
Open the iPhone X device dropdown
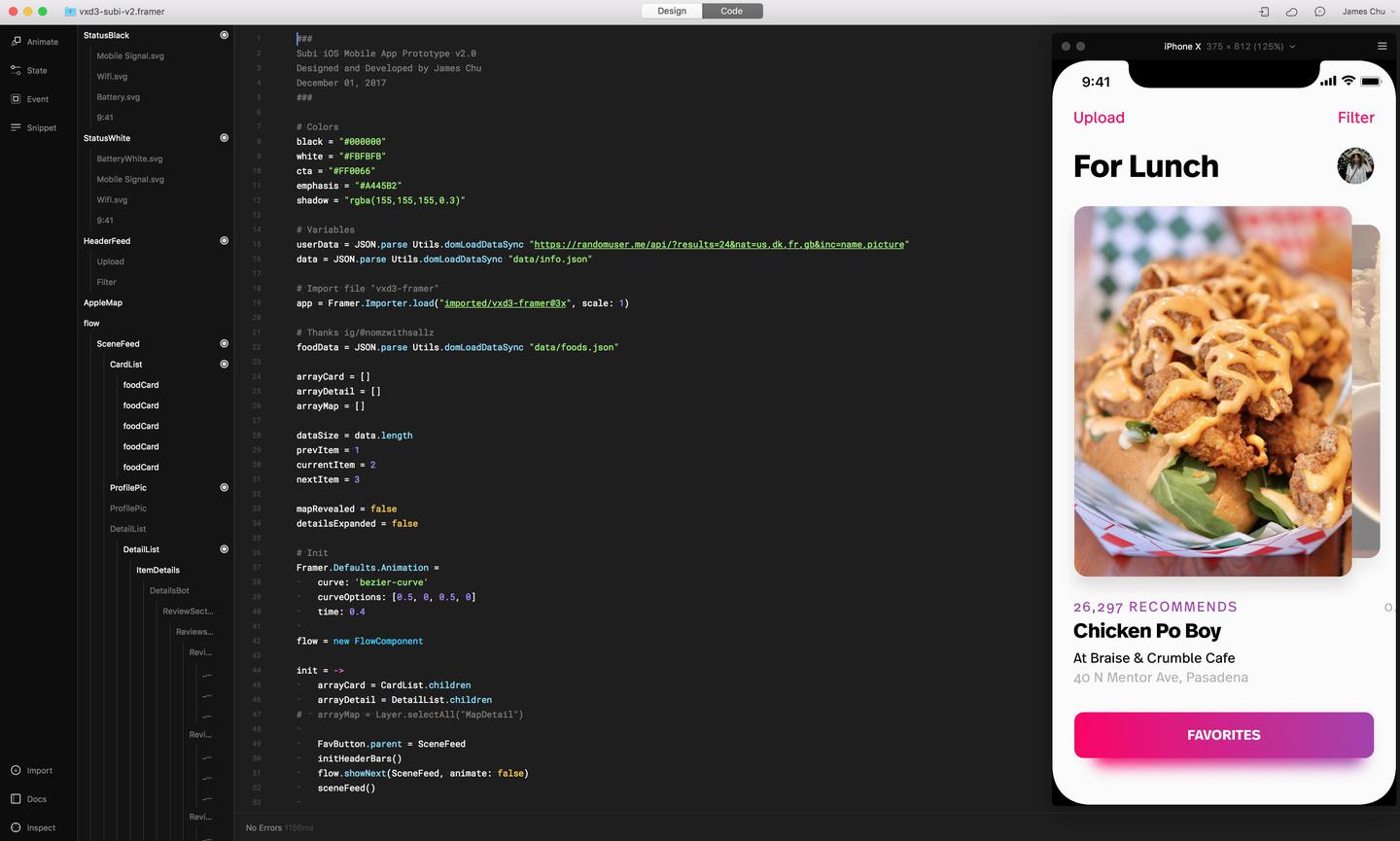(x=1229, y=46)
